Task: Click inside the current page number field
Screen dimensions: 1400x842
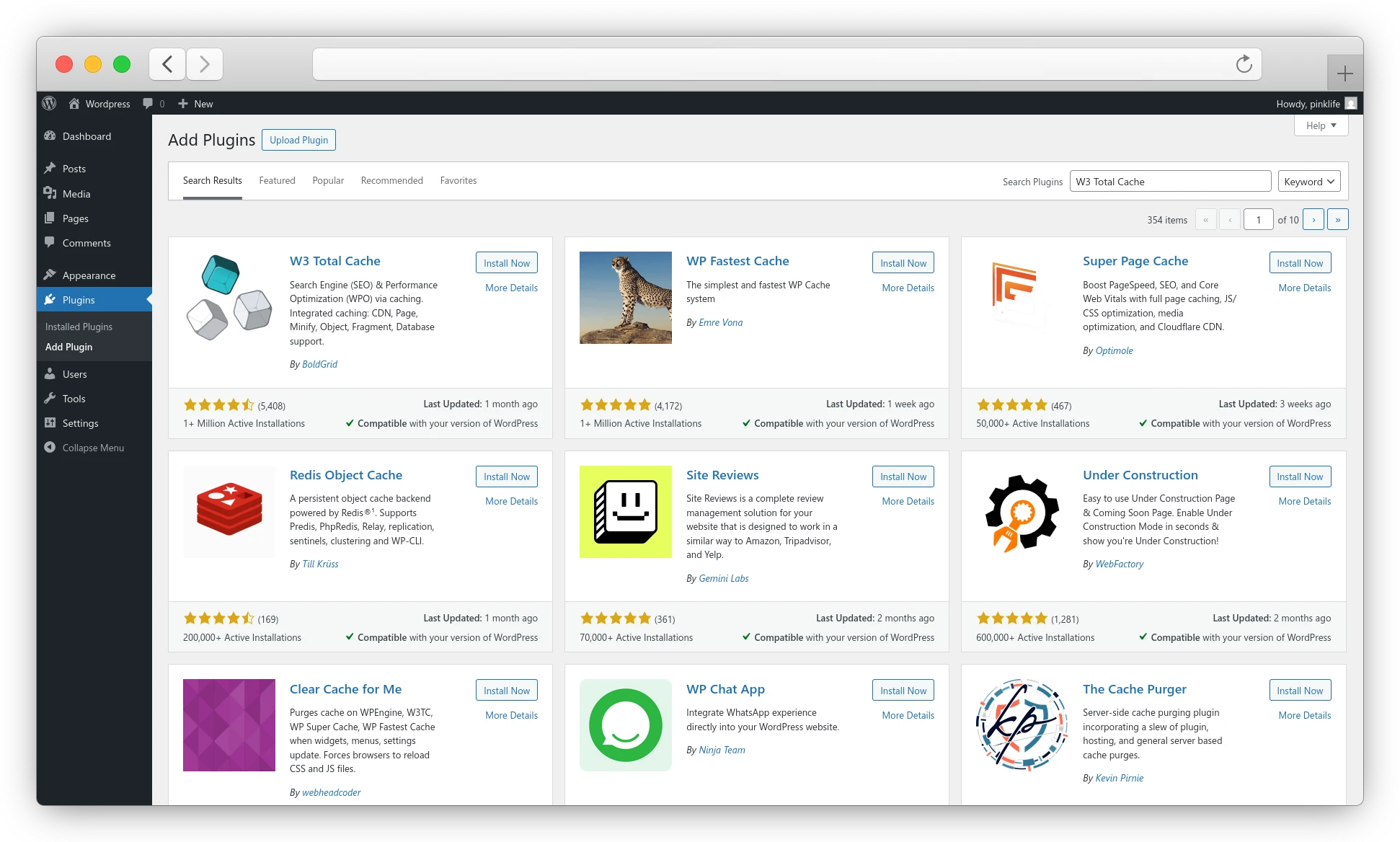Action: pyautogui.click(x=1258, y=218)
